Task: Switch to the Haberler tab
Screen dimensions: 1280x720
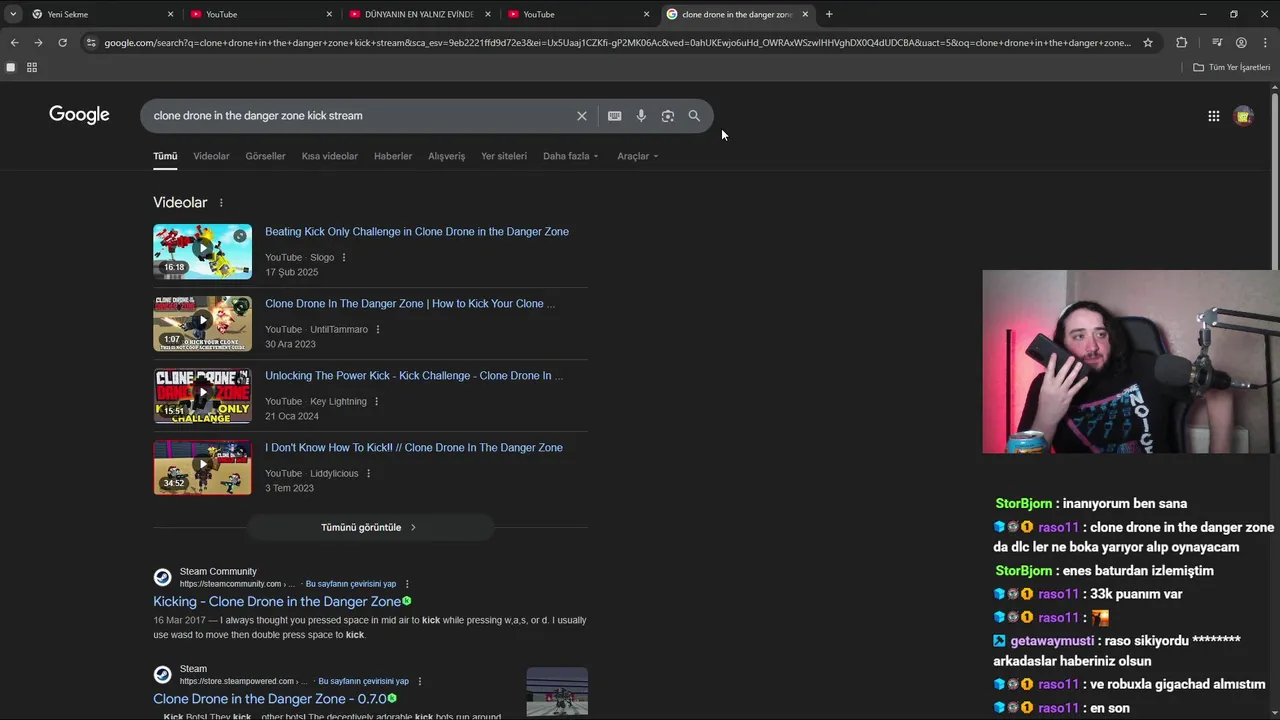Action: 393,156
